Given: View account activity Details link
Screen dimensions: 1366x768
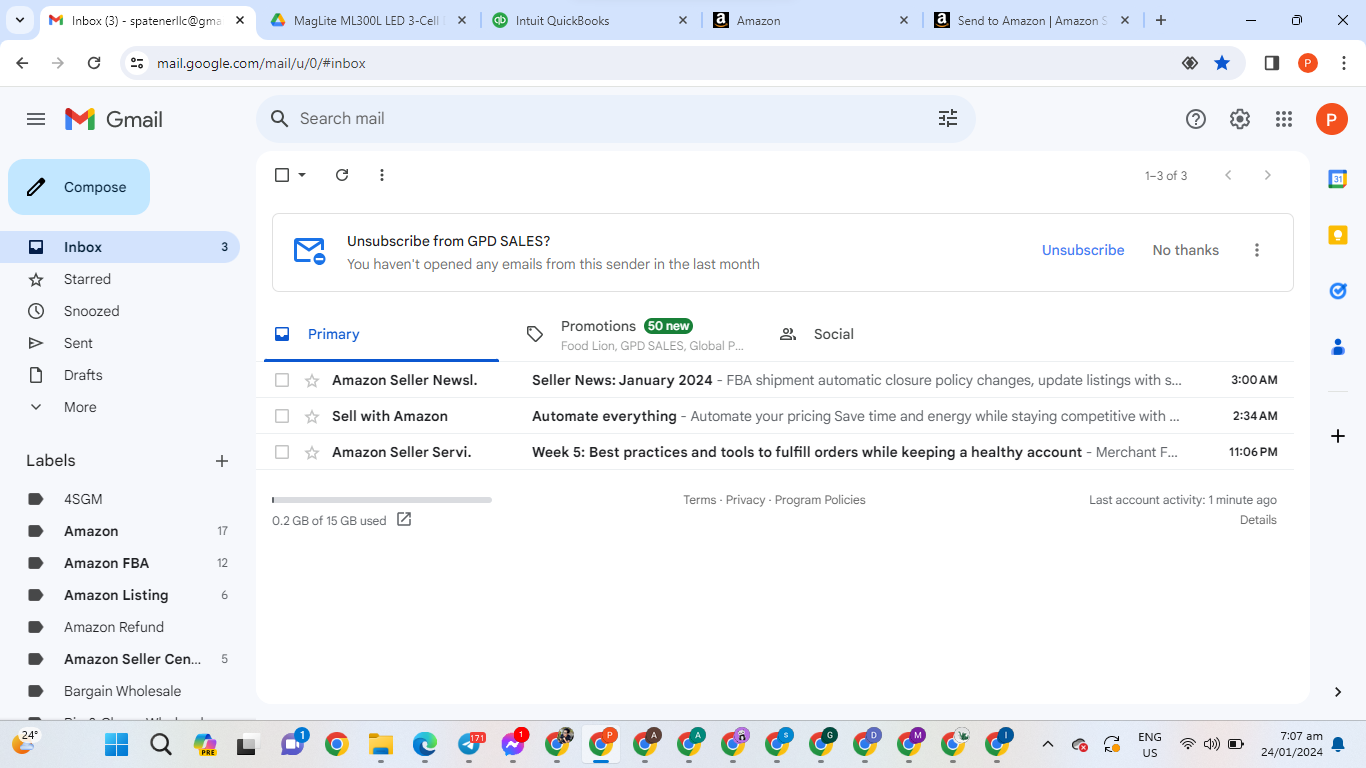Looking at the screenshot, I should click(1258, 520).
